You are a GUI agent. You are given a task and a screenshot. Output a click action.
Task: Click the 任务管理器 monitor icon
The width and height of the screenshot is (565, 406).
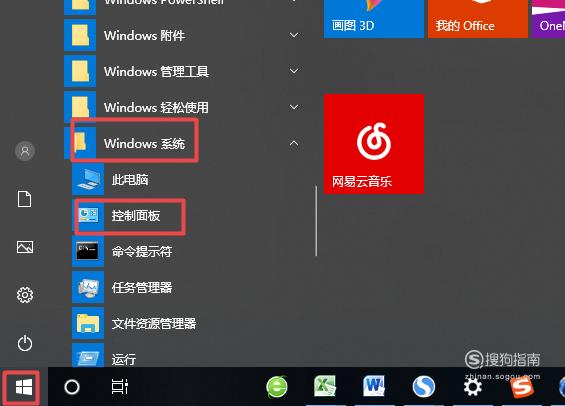[88, 287]
